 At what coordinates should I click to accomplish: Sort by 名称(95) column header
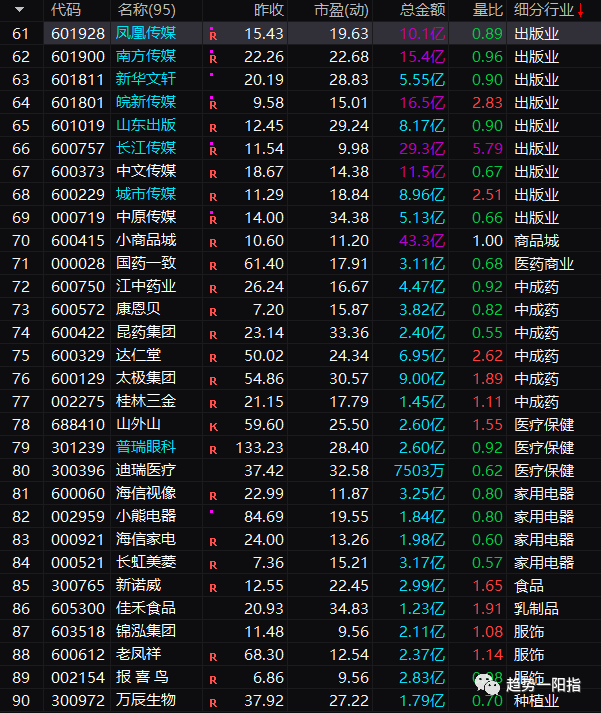click(146, 10)
